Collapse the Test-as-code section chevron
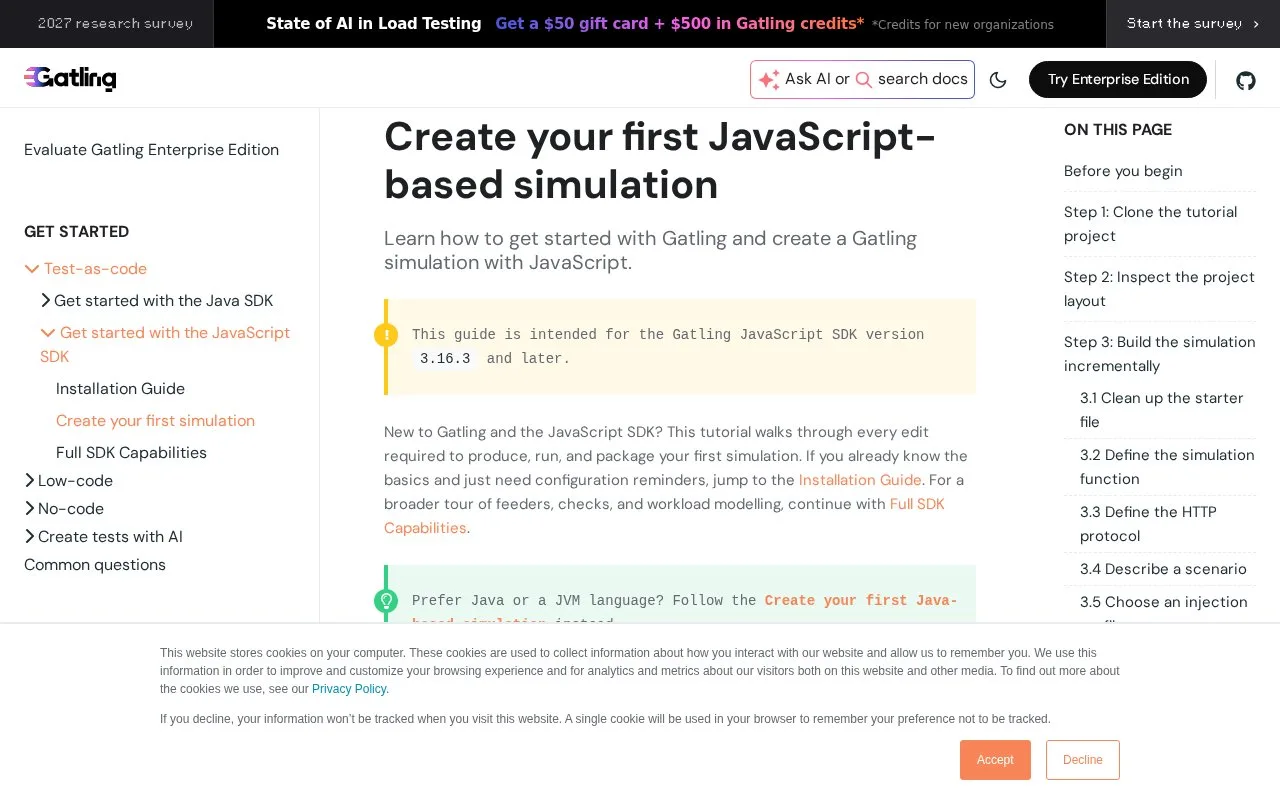 click(32, 269)
